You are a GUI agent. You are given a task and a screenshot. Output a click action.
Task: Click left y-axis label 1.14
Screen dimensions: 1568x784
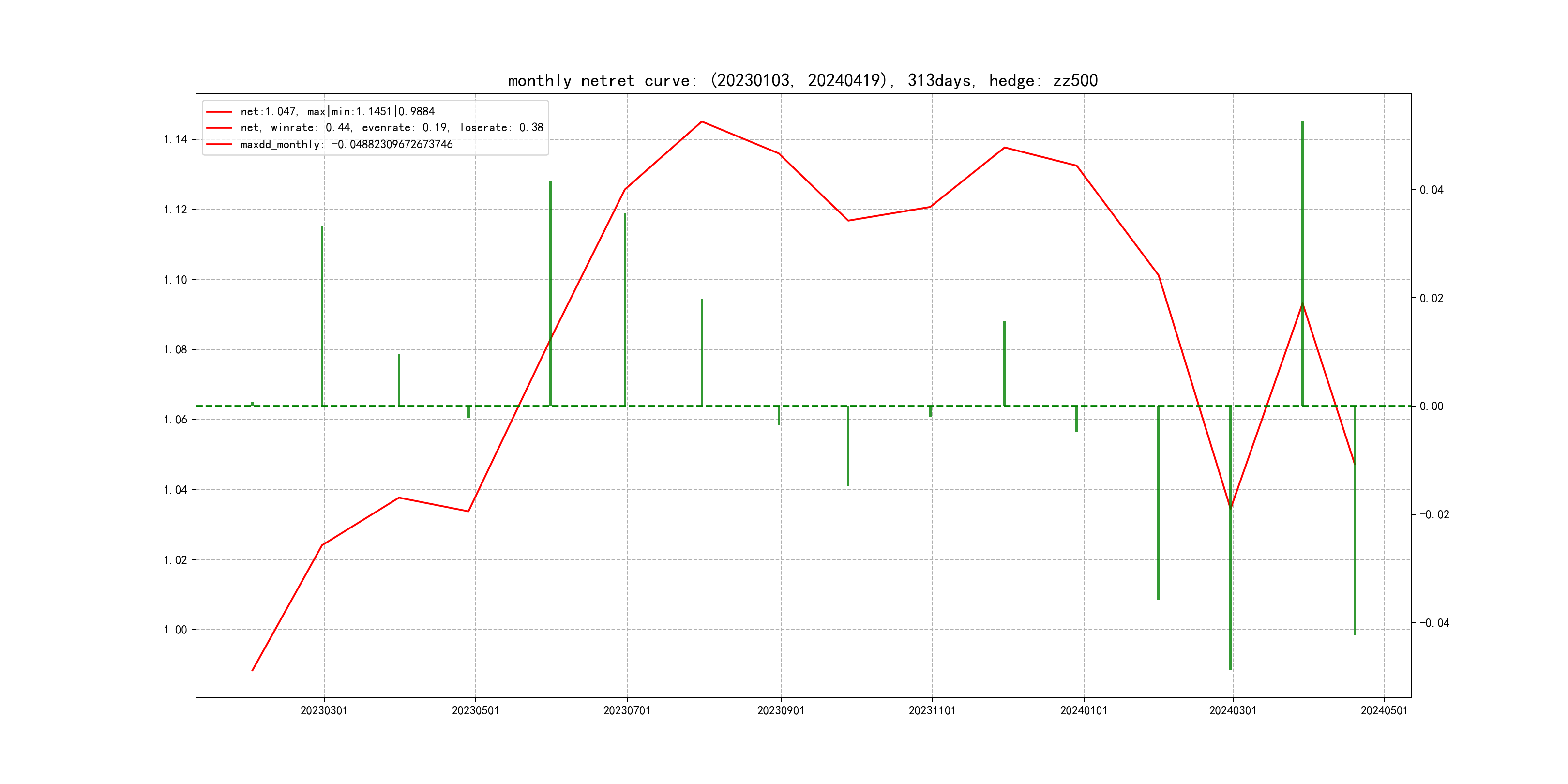[175, 139]
